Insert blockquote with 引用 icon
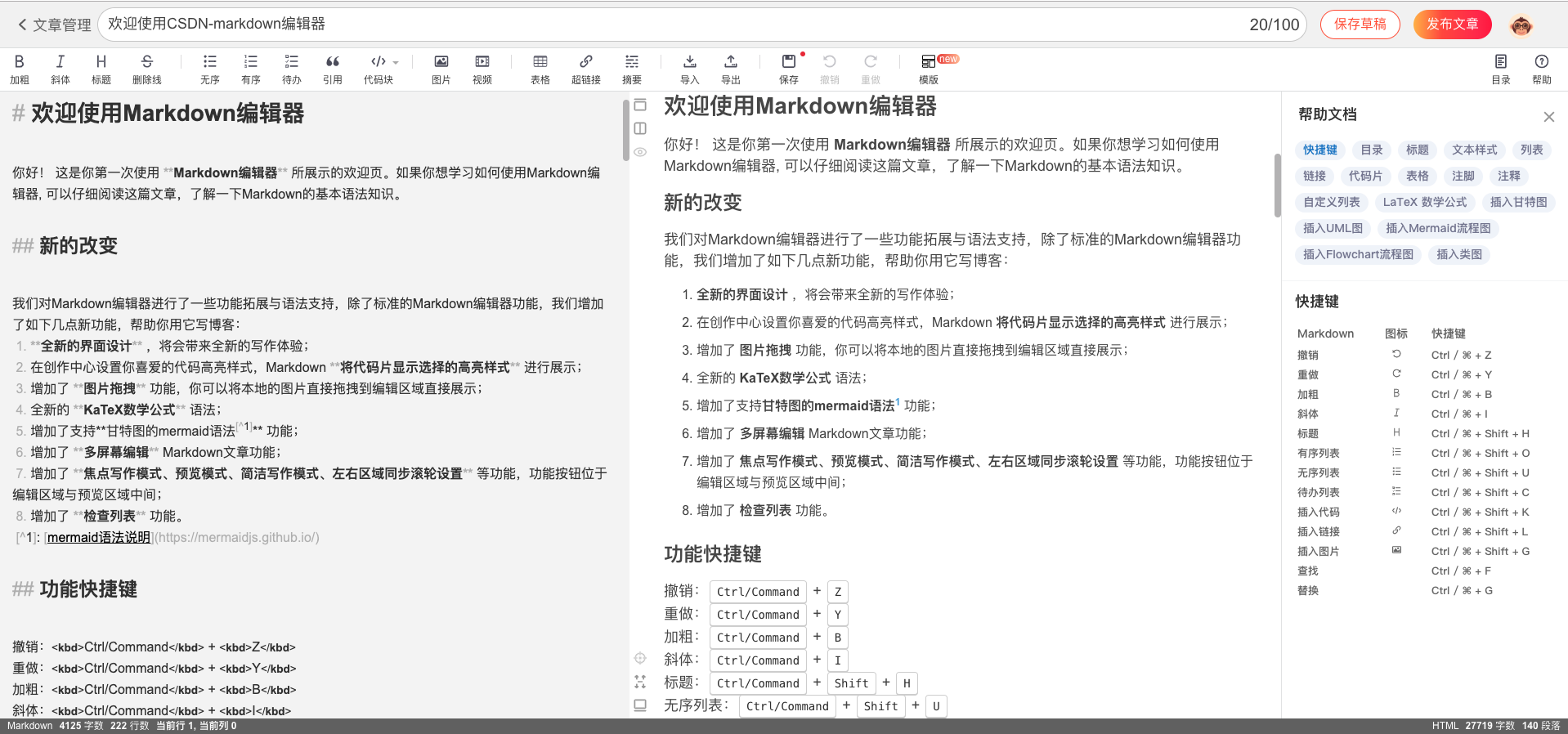This screenshot has width=1568, height=734. pos(333,69)
